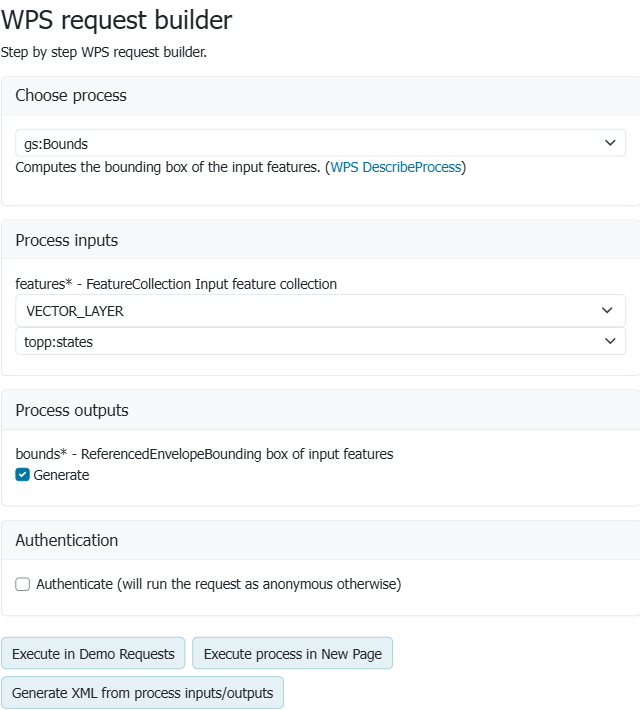Click the Process outputs section header

point(72,410)
